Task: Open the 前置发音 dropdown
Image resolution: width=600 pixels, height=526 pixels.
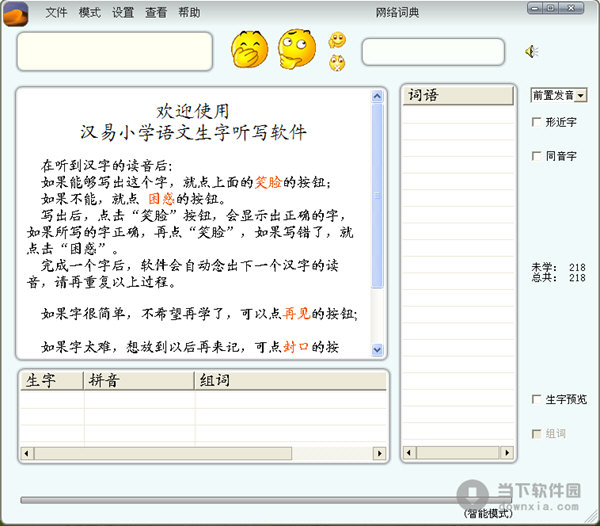Action: (x=559, y=95)
